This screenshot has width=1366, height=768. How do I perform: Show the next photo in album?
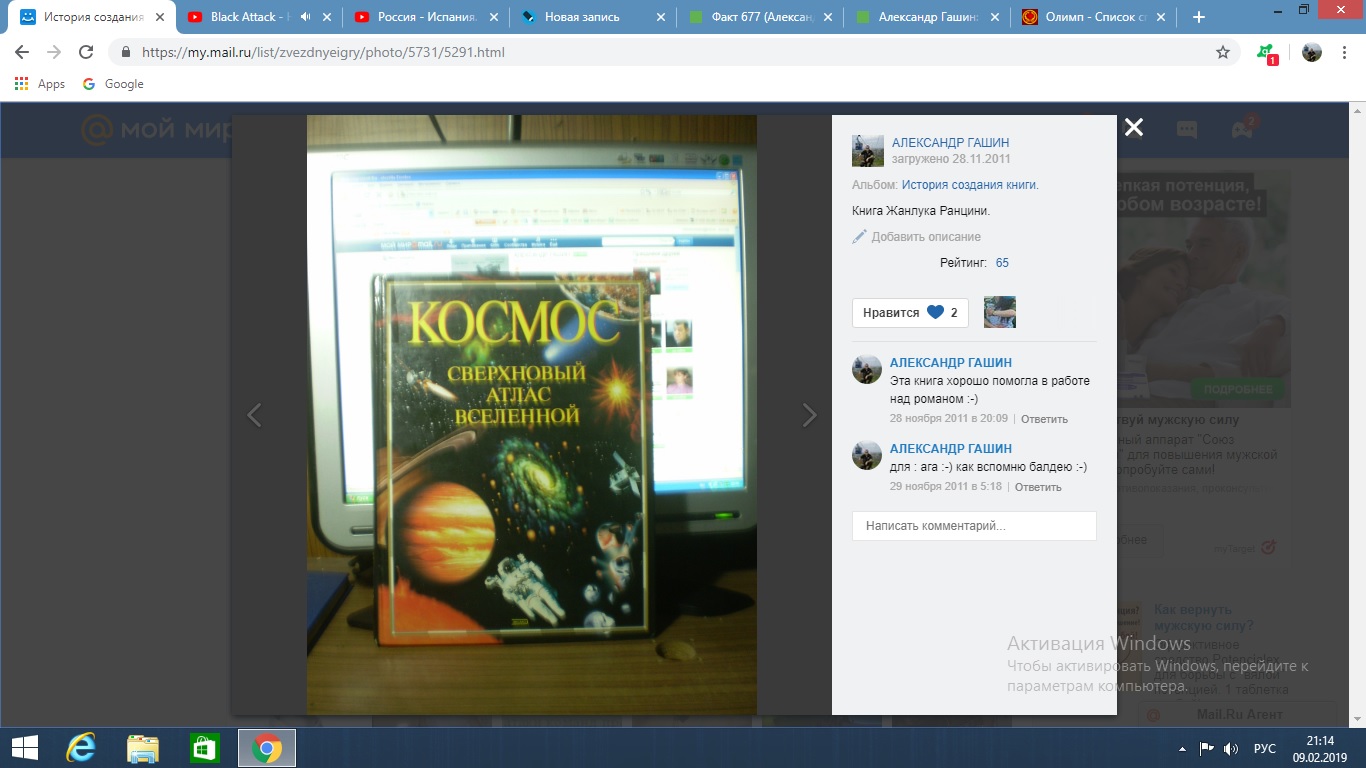(810, 415)
